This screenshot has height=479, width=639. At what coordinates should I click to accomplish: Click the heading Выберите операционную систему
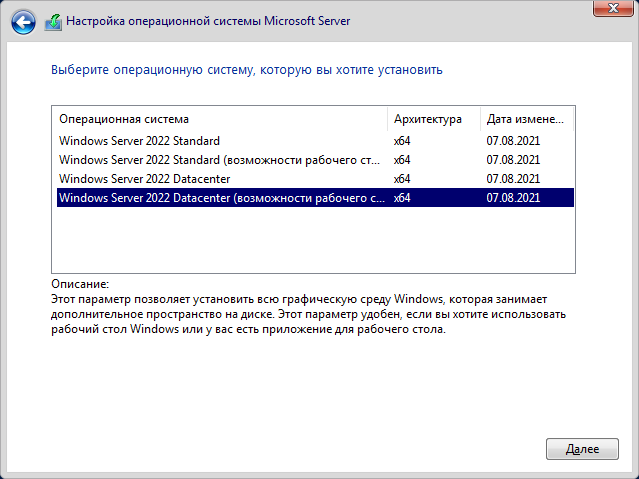click(x=247, y=70)
